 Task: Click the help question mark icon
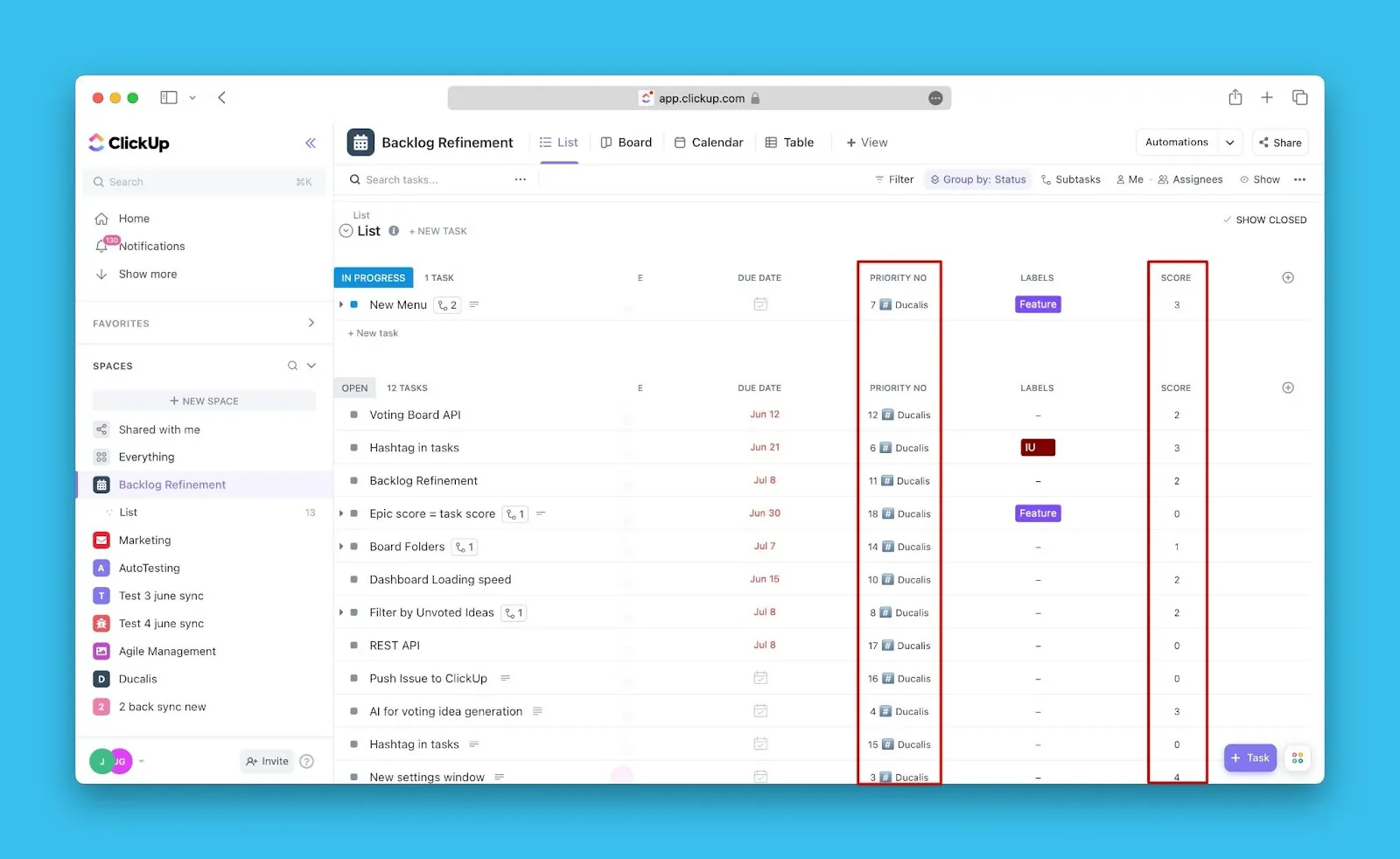tap(306, 761)
